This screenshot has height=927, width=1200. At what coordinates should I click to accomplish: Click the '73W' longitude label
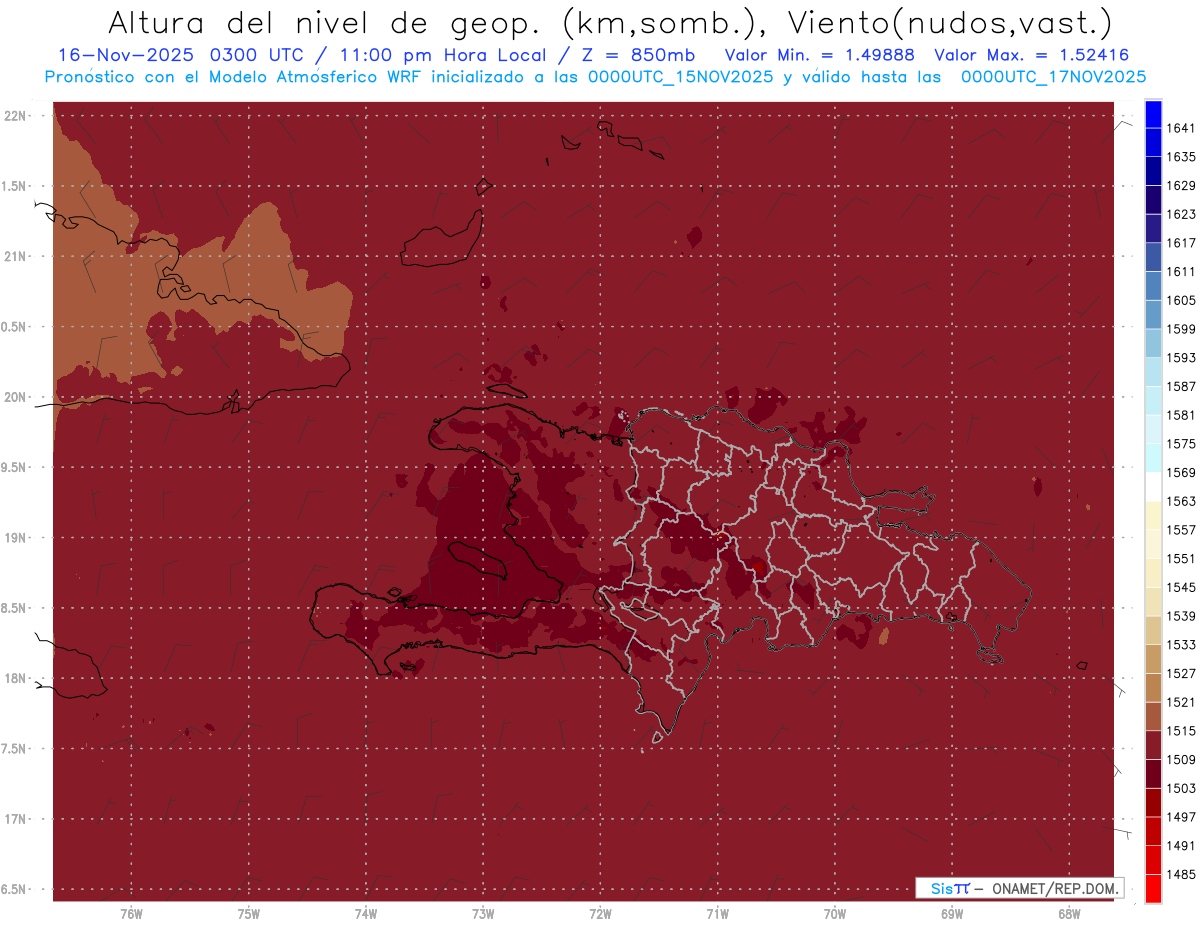click(x=483, y=913)
